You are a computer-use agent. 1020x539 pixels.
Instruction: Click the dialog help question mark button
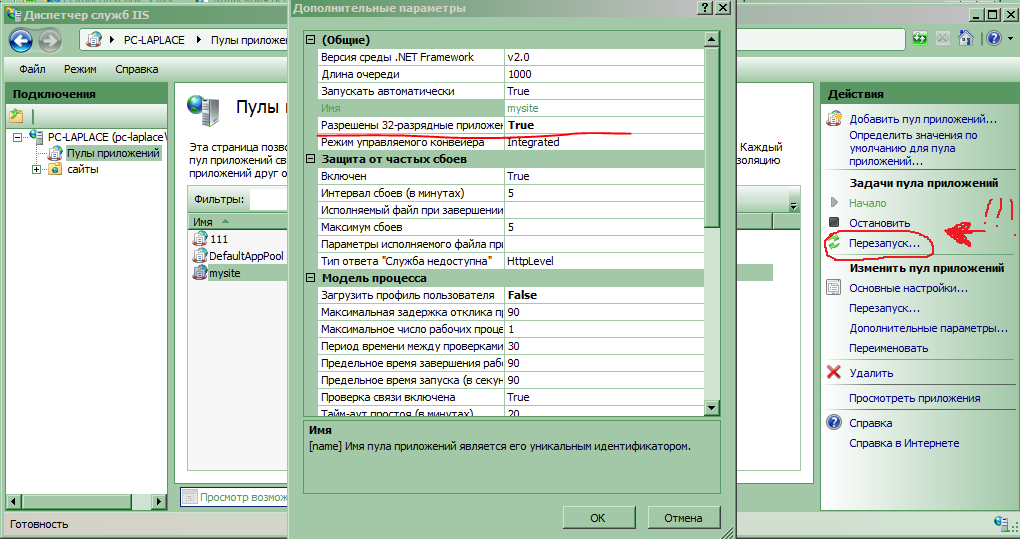pyautogui.click(x=705, y=8)
